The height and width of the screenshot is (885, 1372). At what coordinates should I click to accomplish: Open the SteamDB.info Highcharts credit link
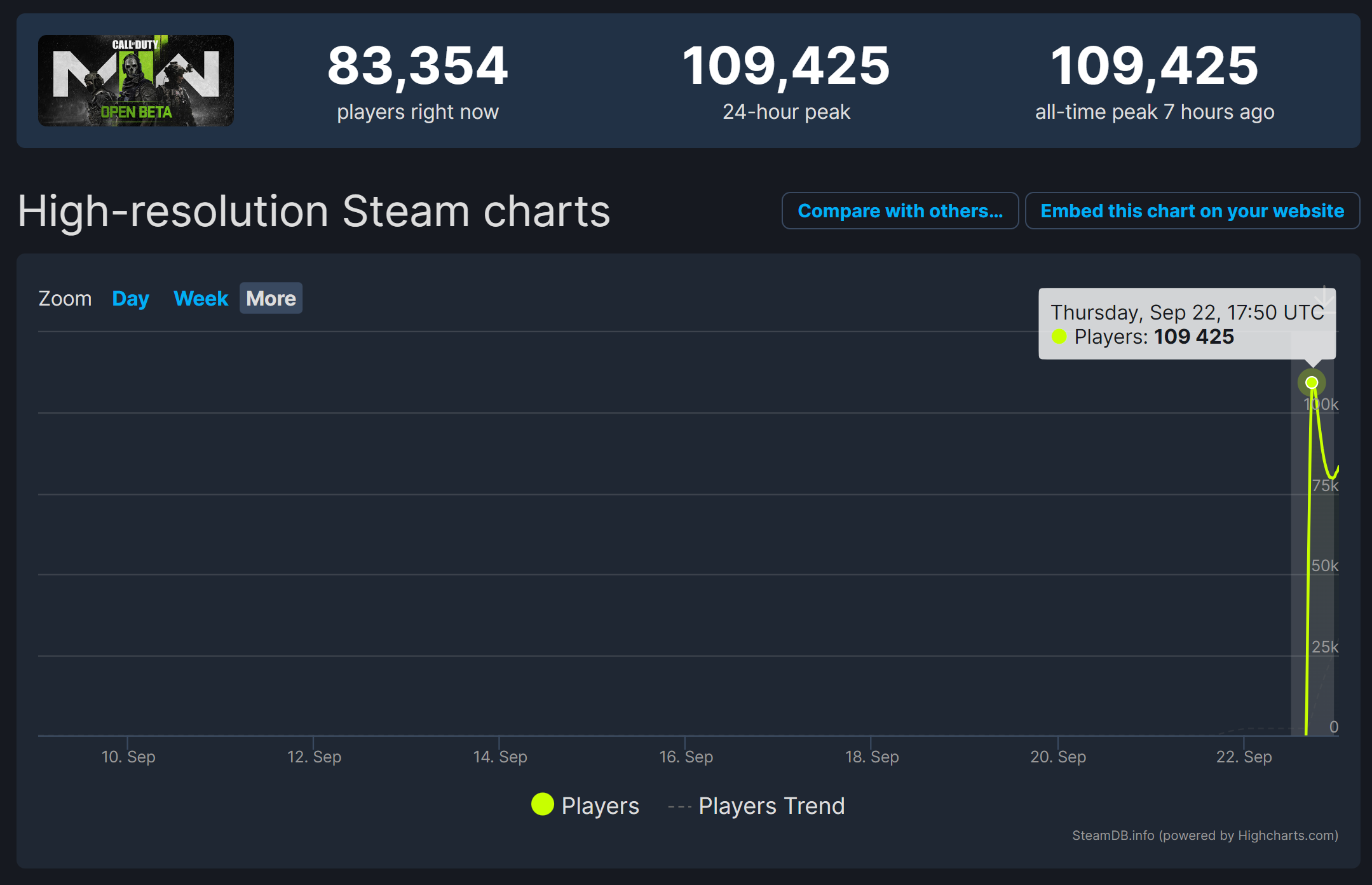point(1205,835)
